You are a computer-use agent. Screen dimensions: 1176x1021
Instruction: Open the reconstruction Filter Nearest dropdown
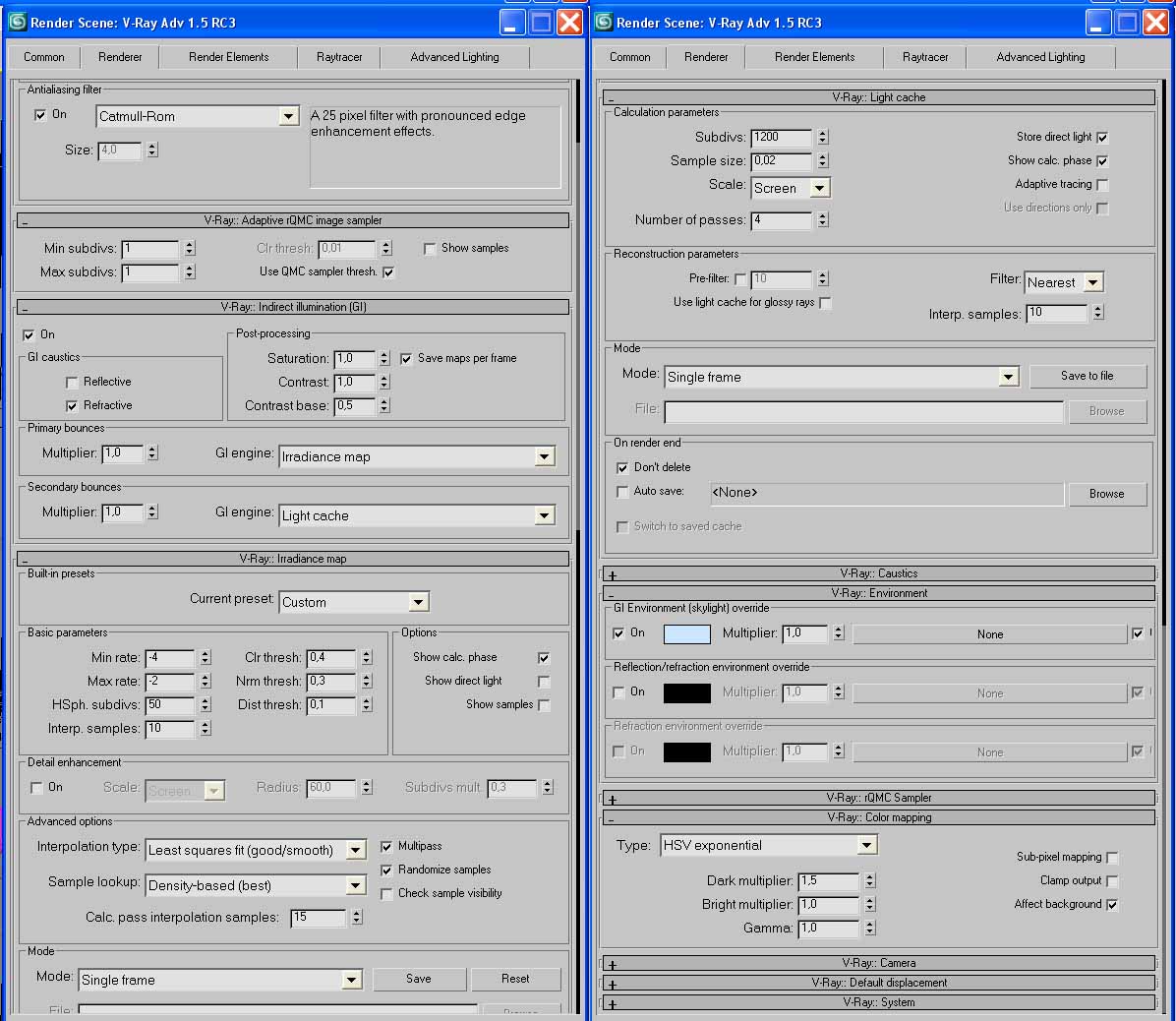(x=1093, y=282)
